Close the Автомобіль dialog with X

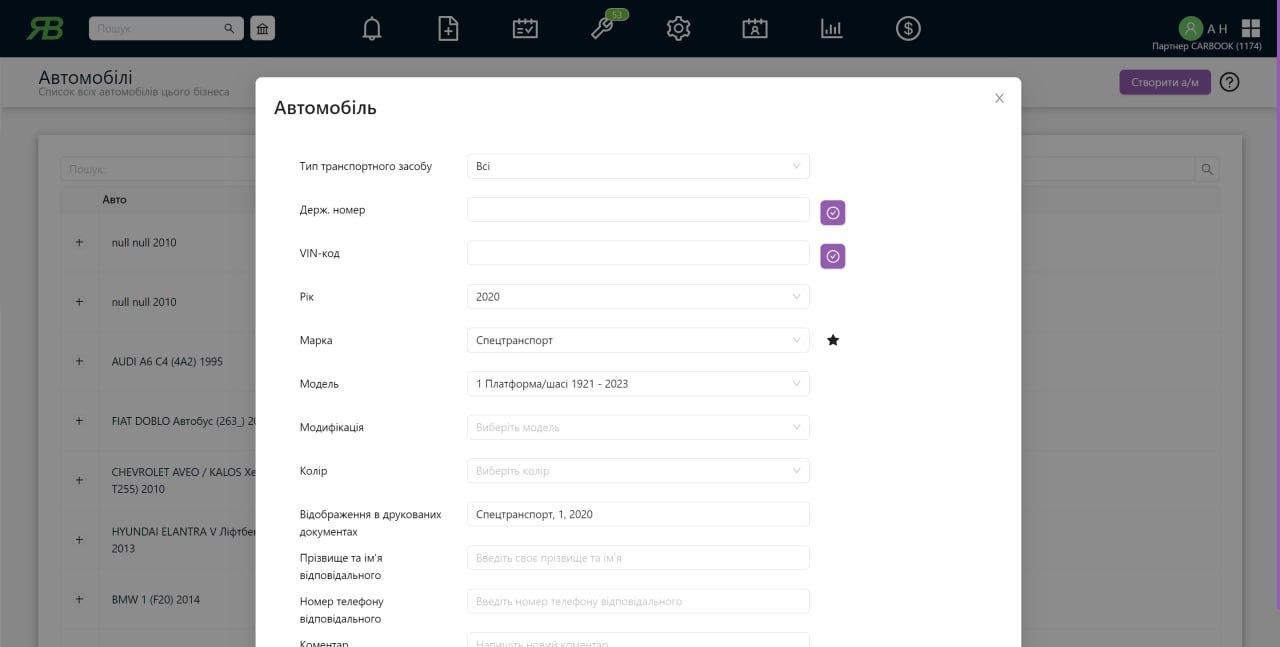point(999,98)
